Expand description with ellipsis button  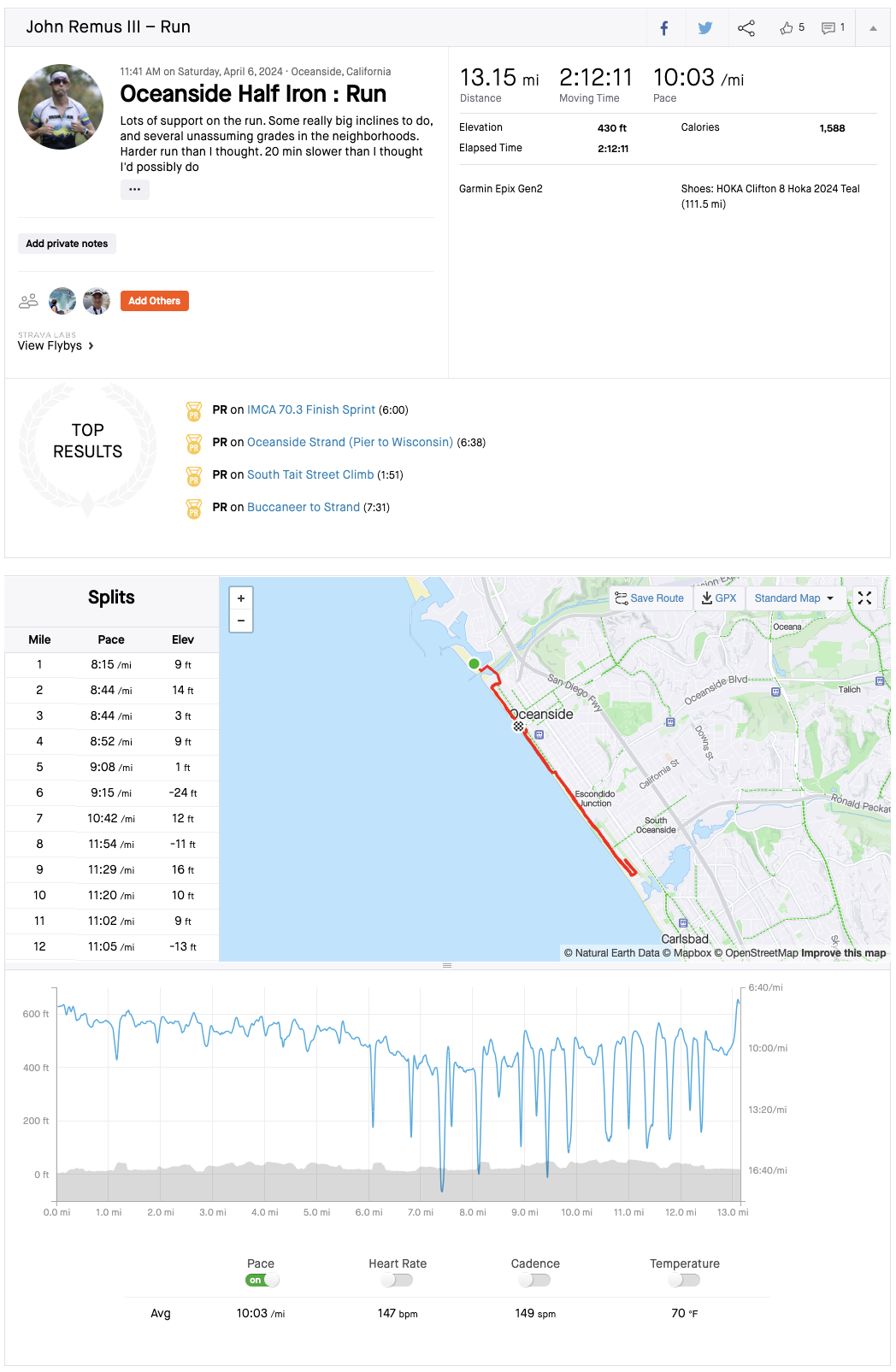134,189
